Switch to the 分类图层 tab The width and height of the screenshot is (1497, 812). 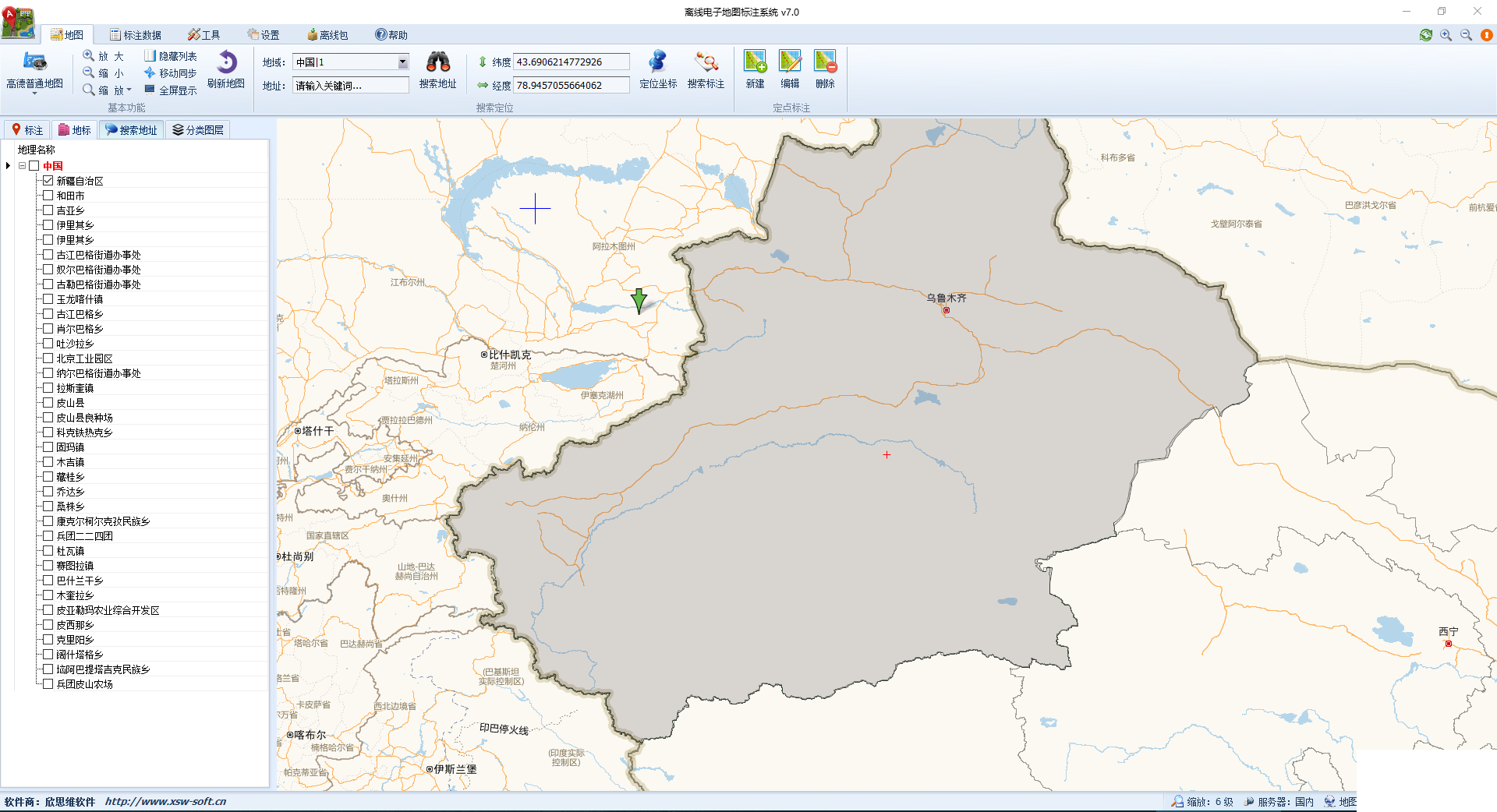[198, 130]
